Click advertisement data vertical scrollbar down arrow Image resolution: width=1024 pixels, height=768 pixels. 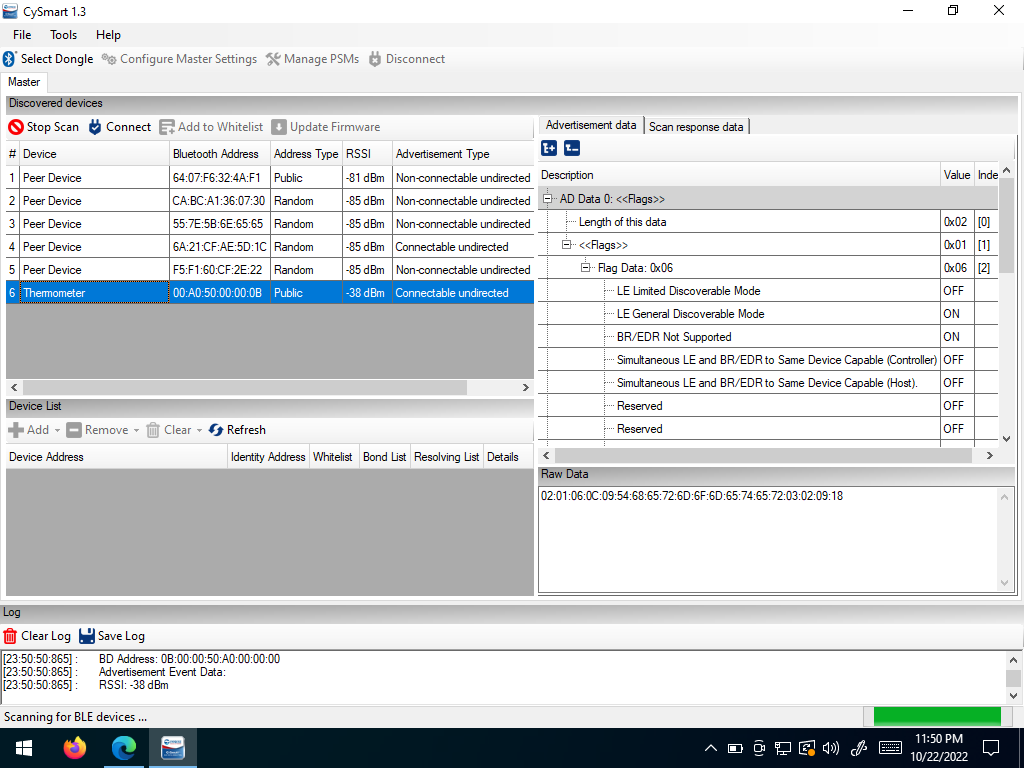click(x=1006, y=439)
